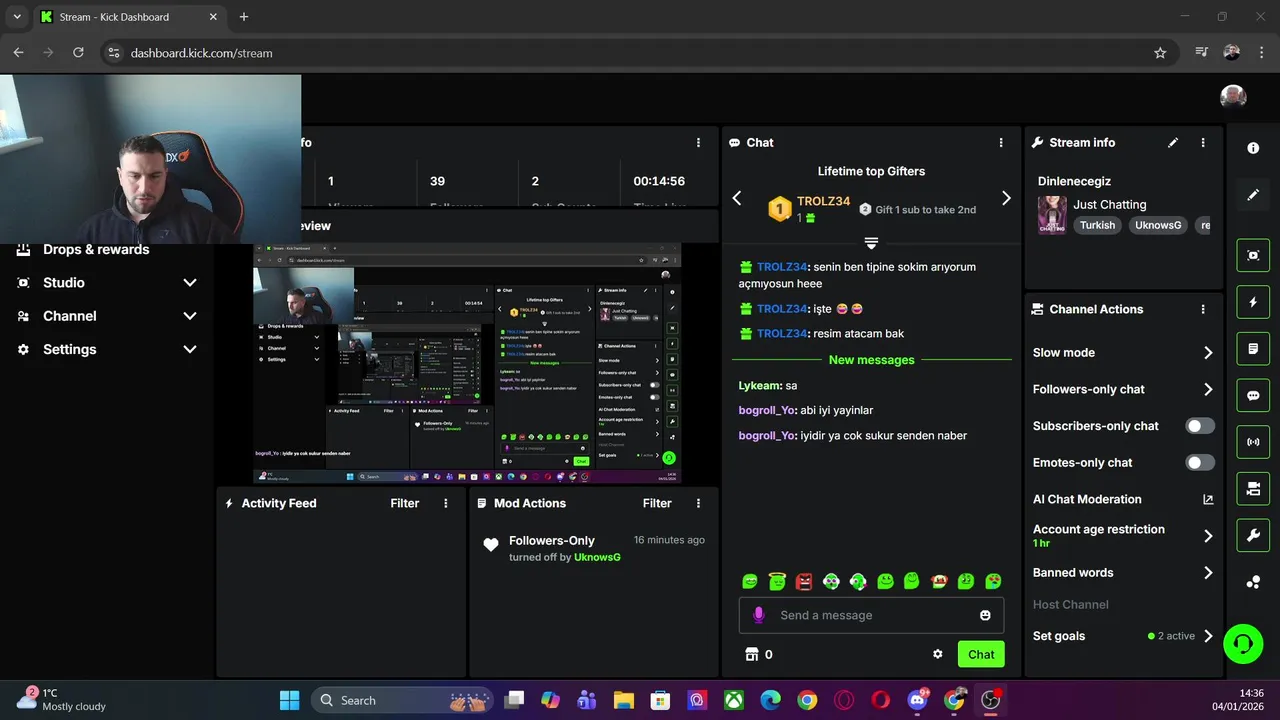
Task: Open Slow mode options chevron
Action: (1208, 353)
